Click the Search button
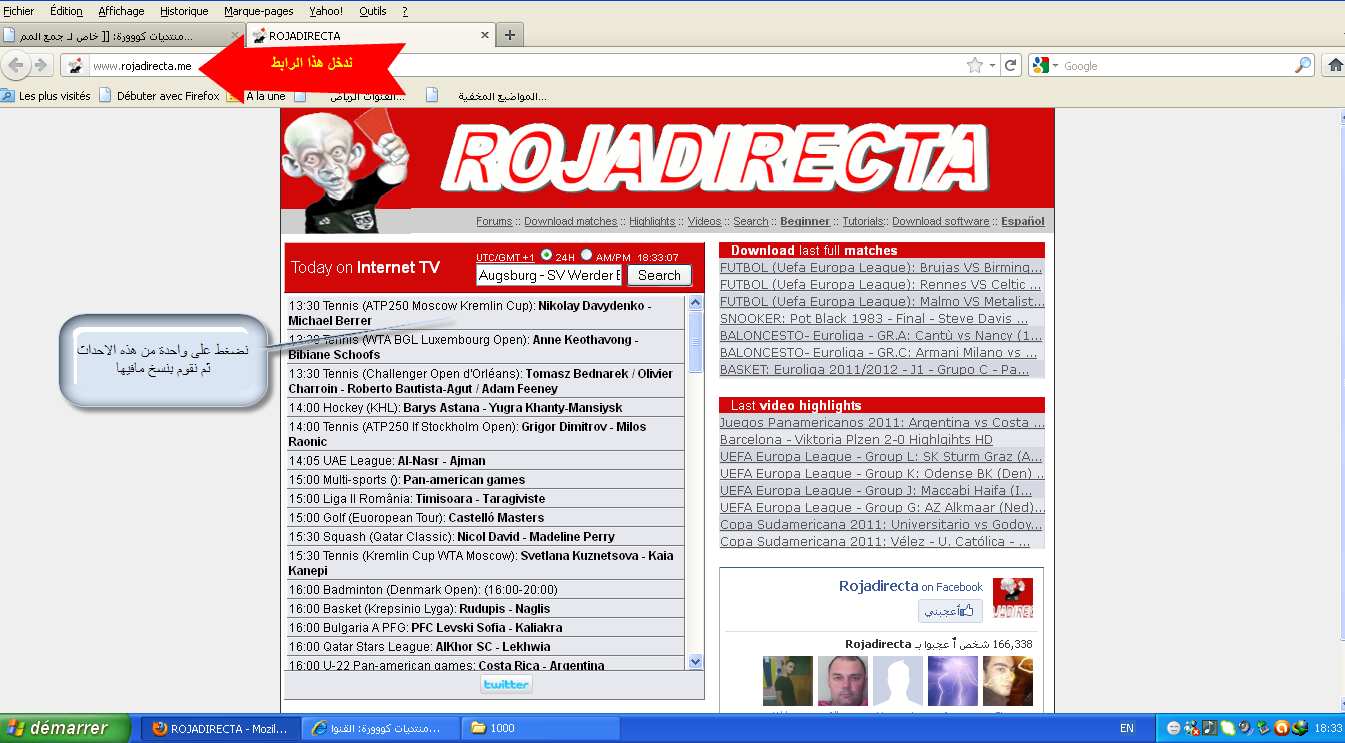This screenshot has height=743, width=1345. click(x=659, y=275)
